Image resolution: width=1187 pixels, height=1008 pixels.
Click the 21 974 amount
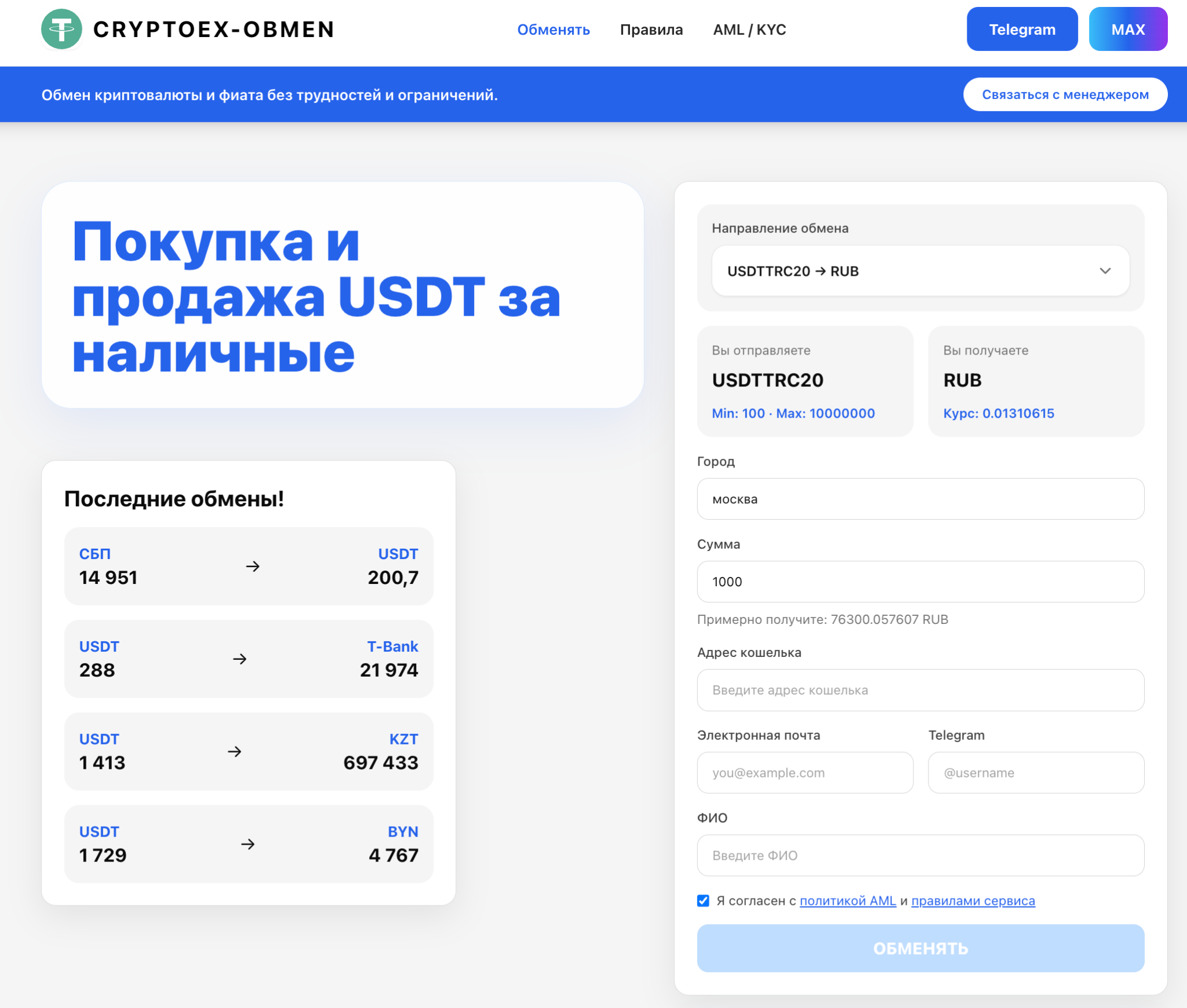point(389,670)
